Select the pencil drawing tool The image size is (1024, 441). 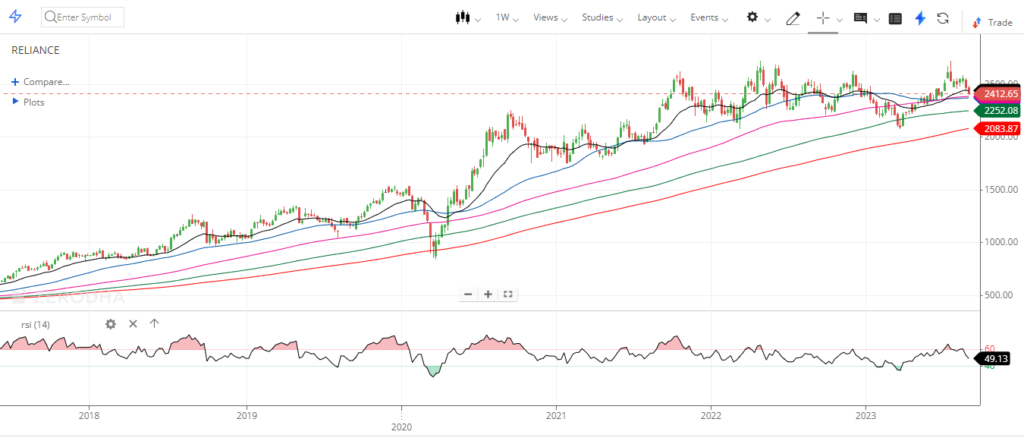pos(792,18)
